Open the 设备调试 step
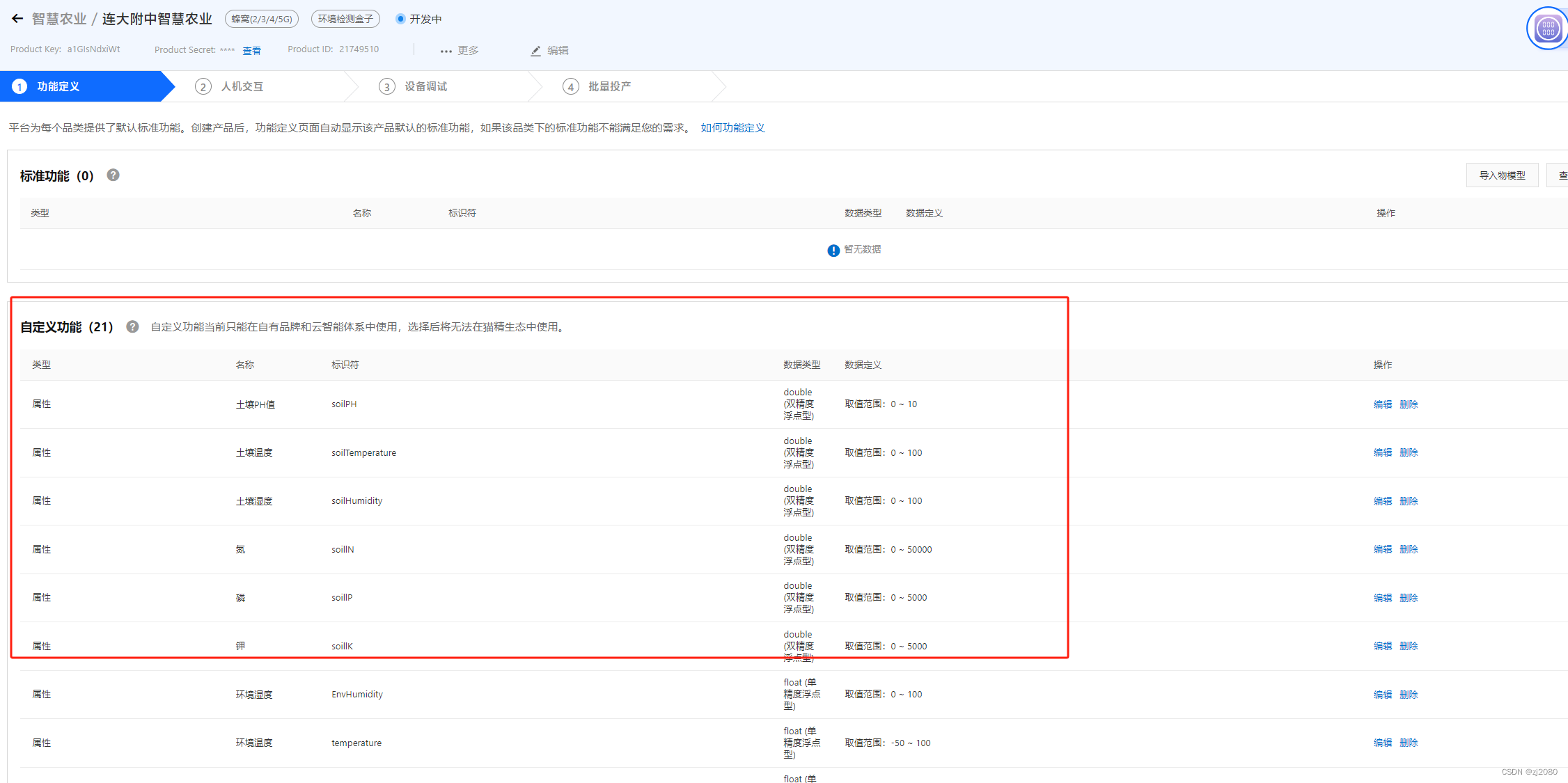 coord(426,86)
